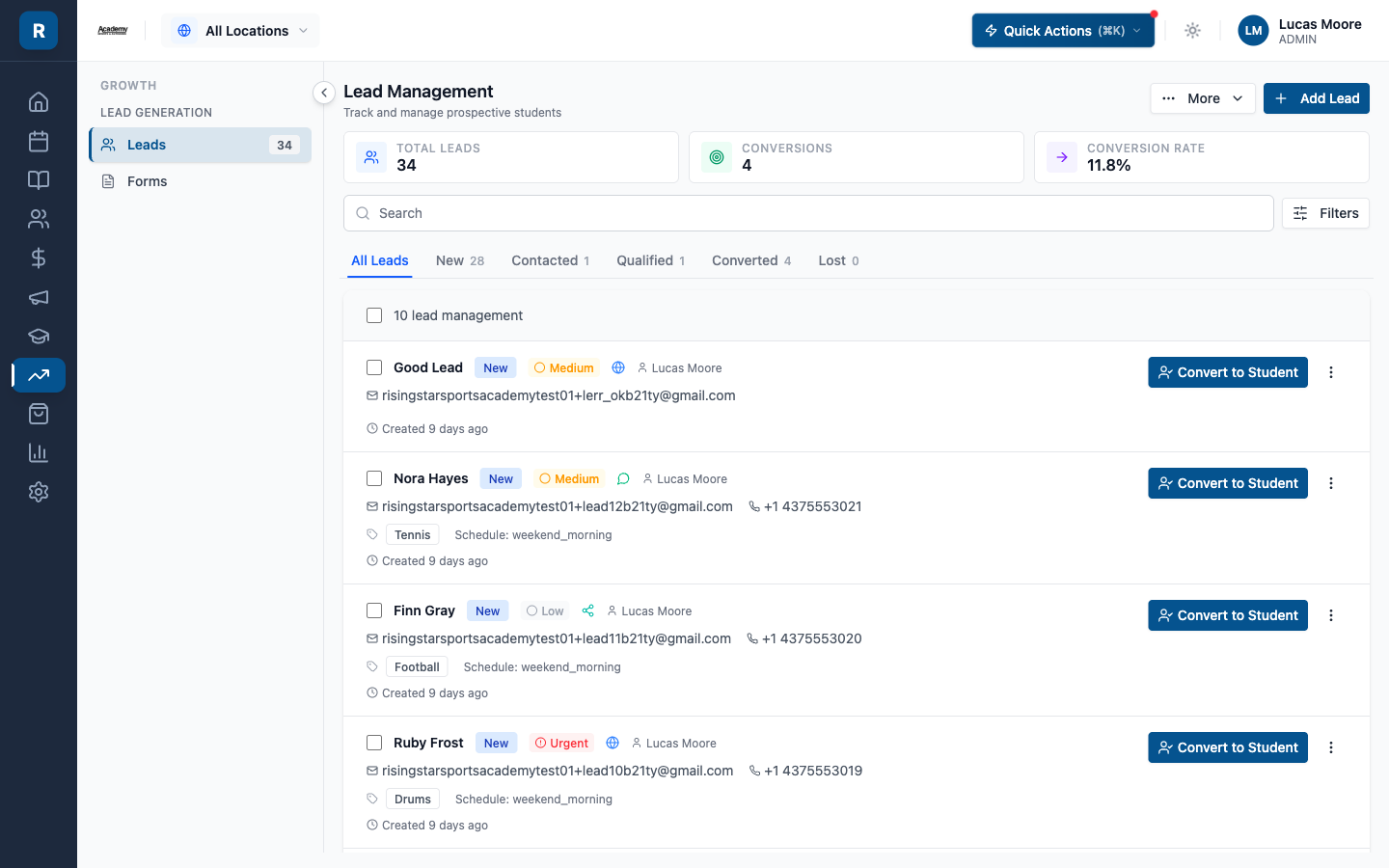Viewport: 1389px width, 868px height.
Task: Check the select-all lead management checkbox
Action: pyautogui.click(x=374, y=315)
